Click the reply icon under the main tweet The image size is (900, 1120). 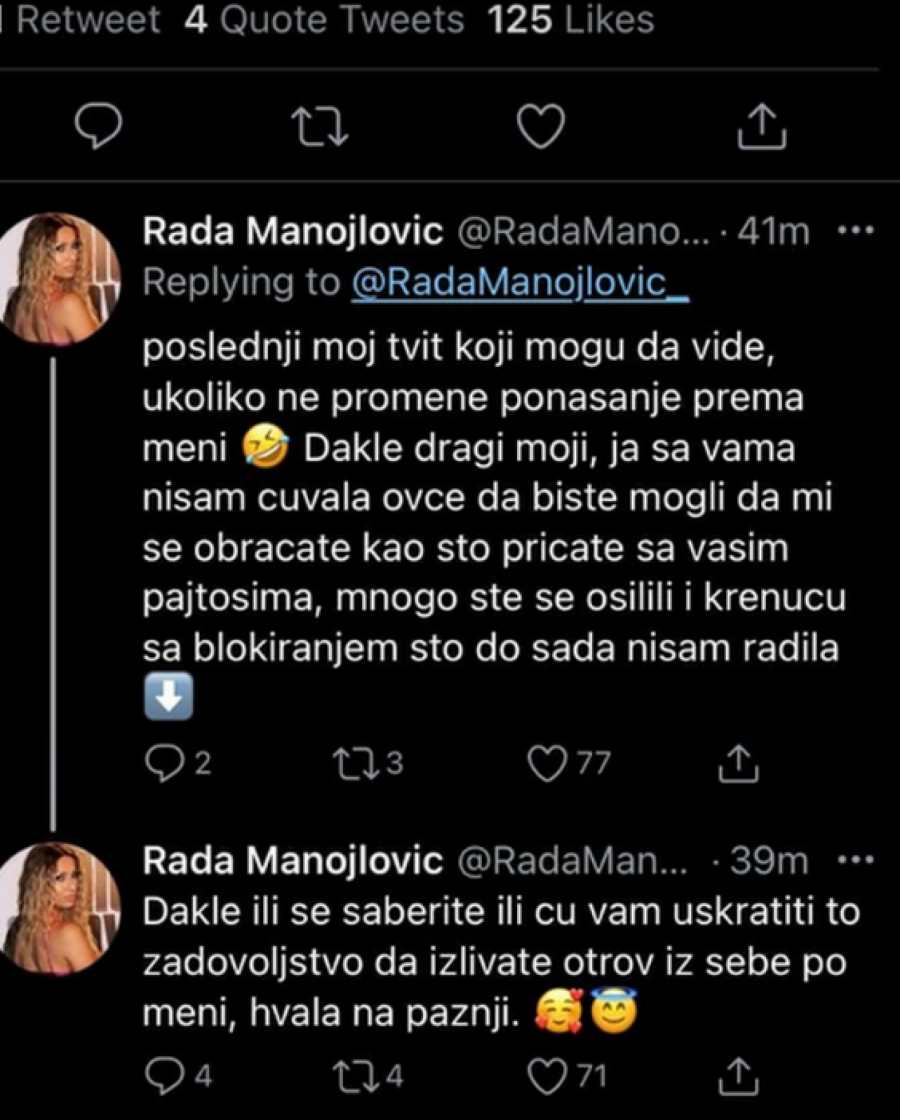click(x=97, y=124)
